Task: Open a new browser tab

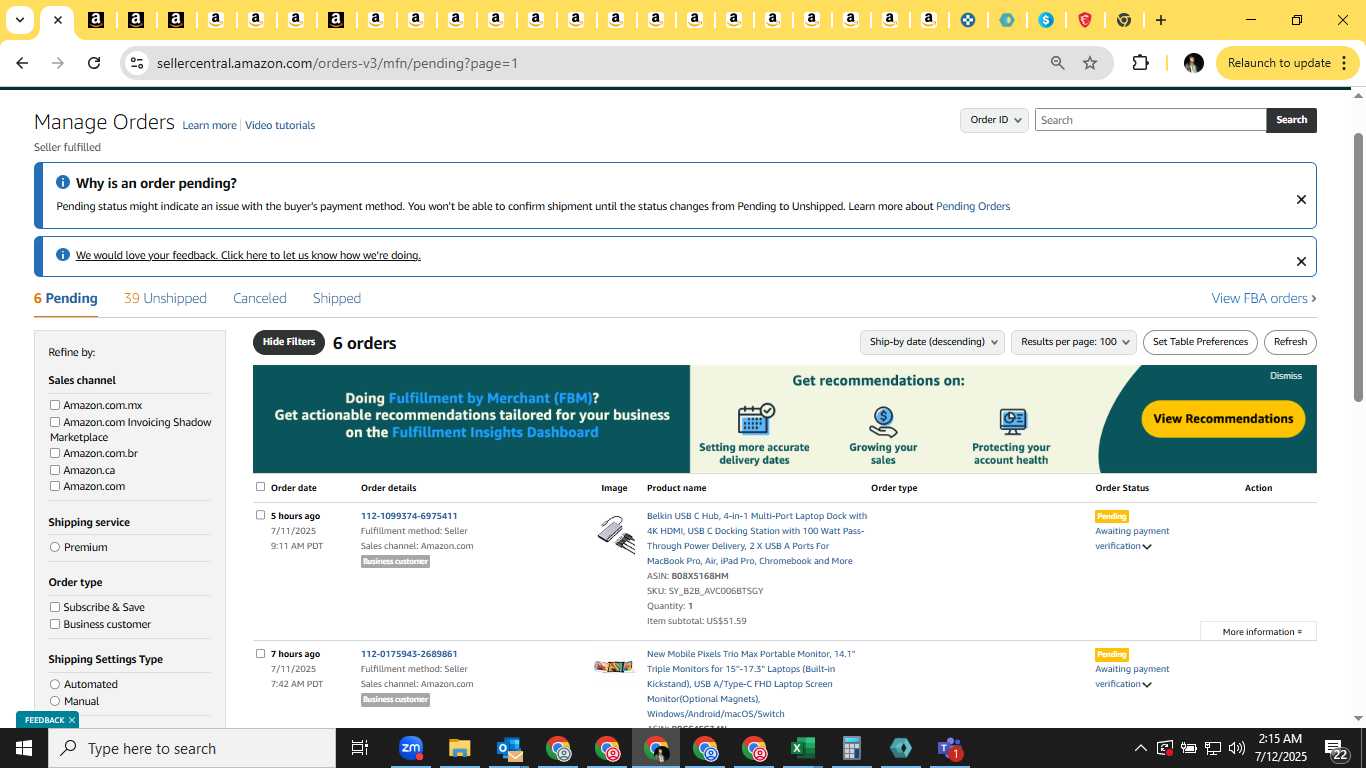Action: pyautogui.click(x=1160, y=20)
